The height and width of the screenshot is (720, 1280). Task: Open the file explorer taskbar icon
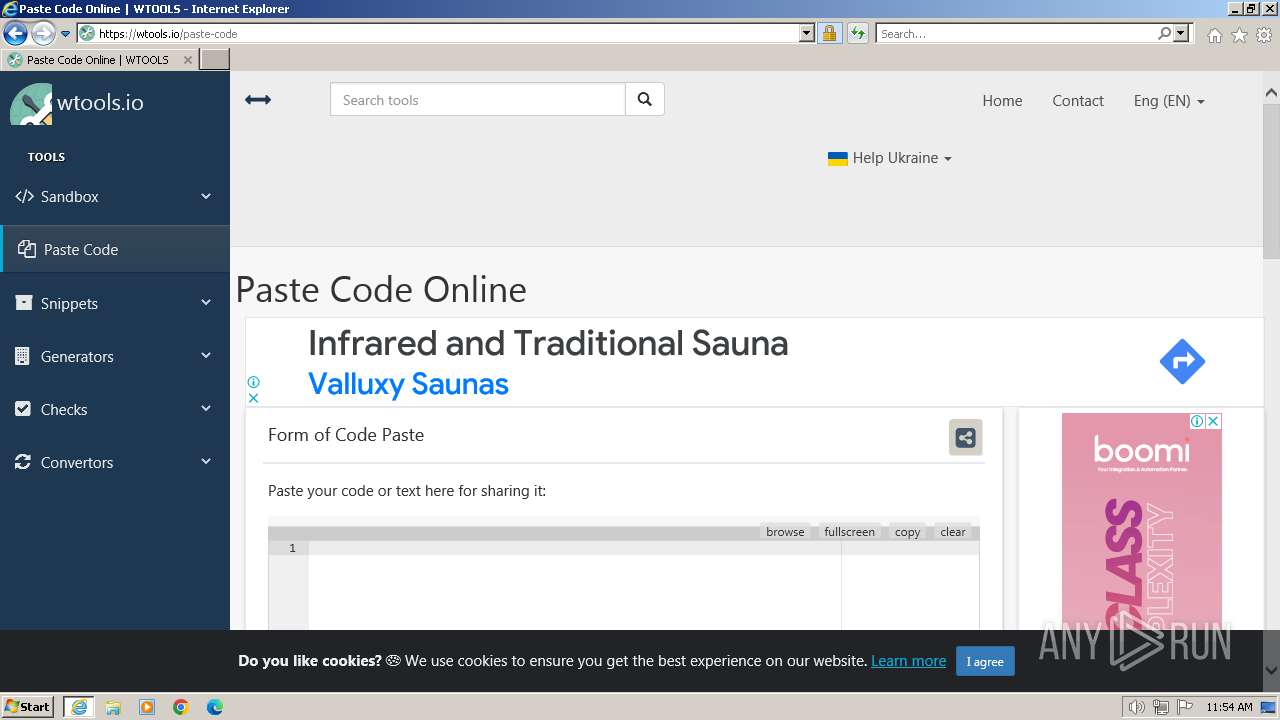tap(113, 707)
